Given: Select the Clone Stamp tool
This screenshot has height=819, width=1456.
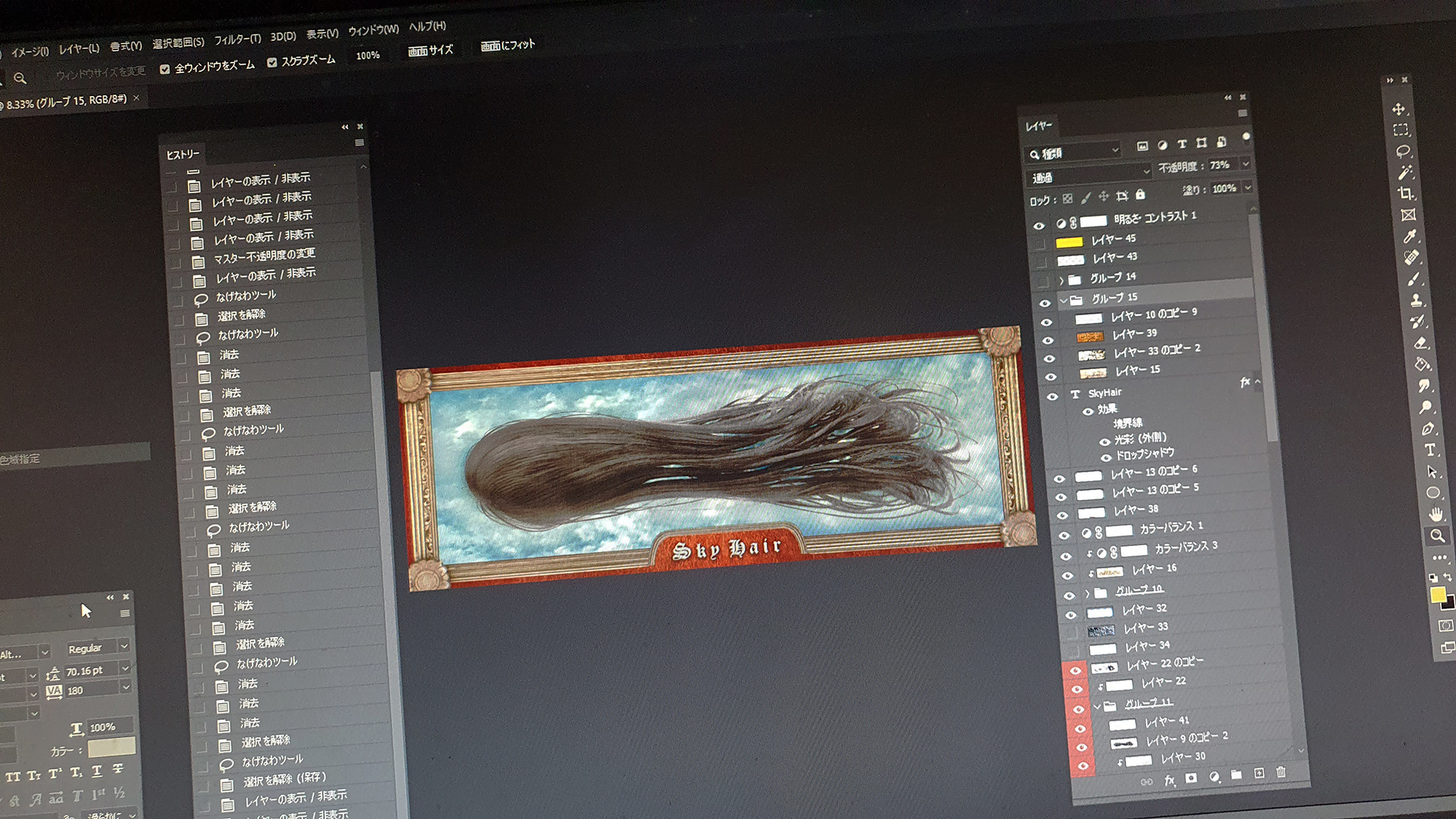Looking at the screenshot, I should pos(1417,300).
